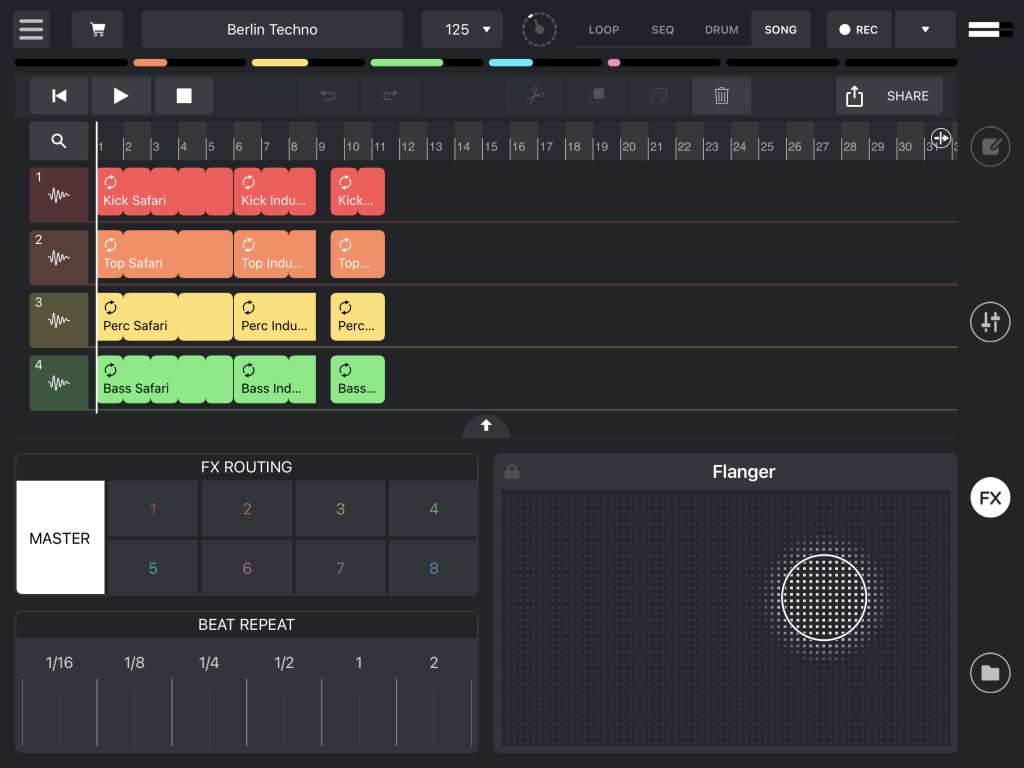Open the mixer sliders panel
1024x768 pixels.
990,322
